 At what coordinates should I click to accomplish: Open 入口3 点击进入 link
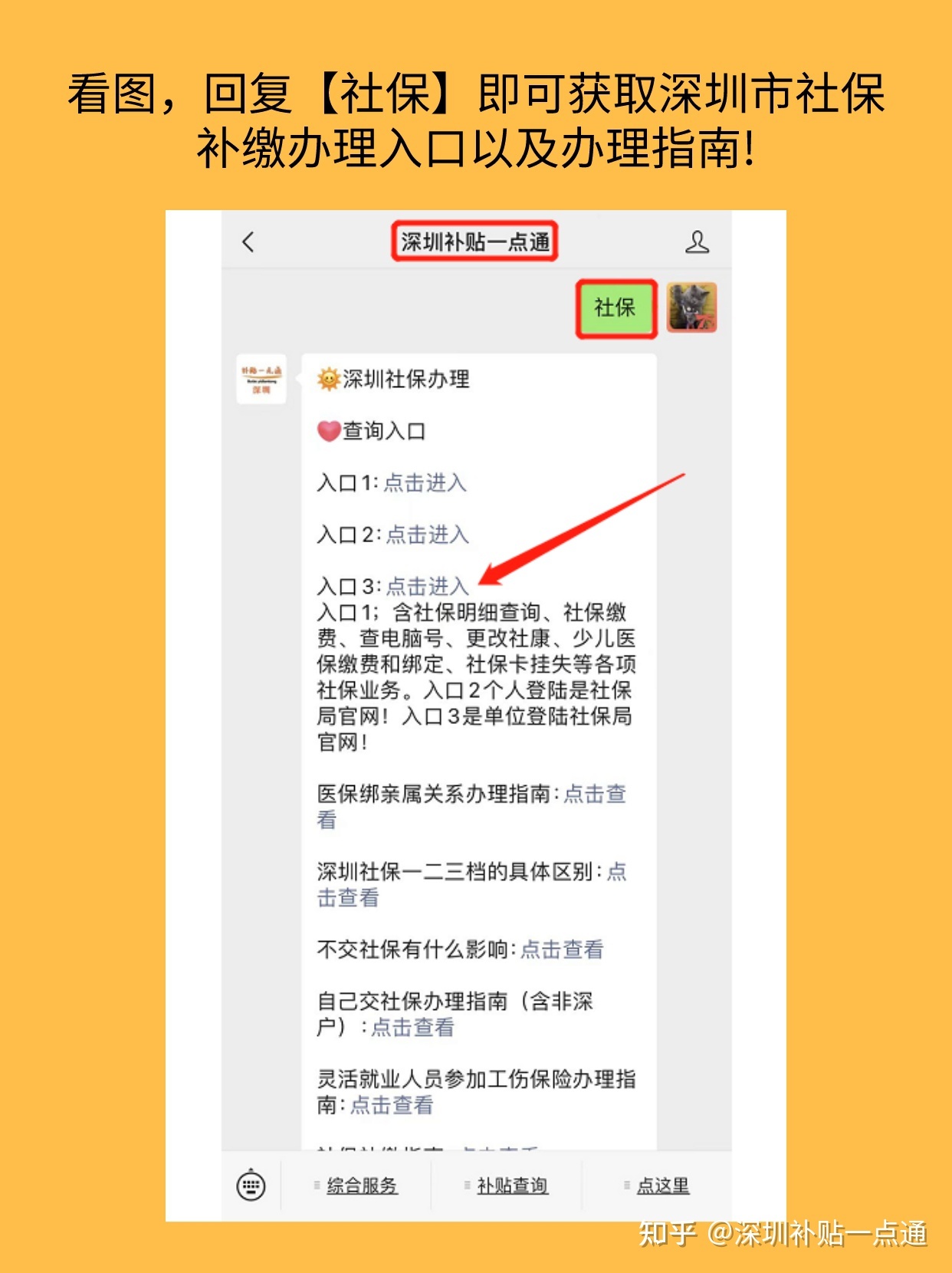click(427, 587)
